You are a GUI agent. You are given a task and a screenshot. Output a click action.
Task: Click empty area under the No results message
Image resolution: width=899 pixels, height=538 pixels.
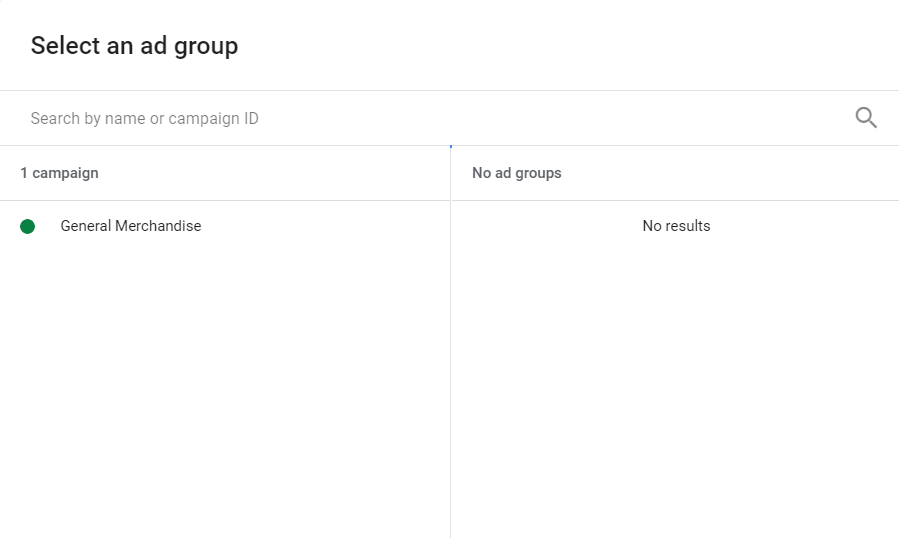(675, 390)
